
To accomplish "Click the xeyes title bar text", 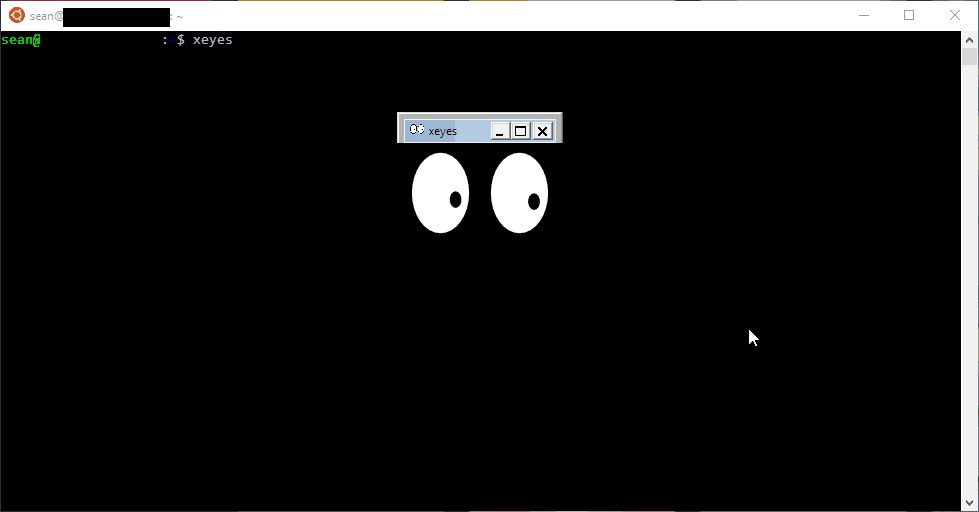I will click(x=443, y=131).
